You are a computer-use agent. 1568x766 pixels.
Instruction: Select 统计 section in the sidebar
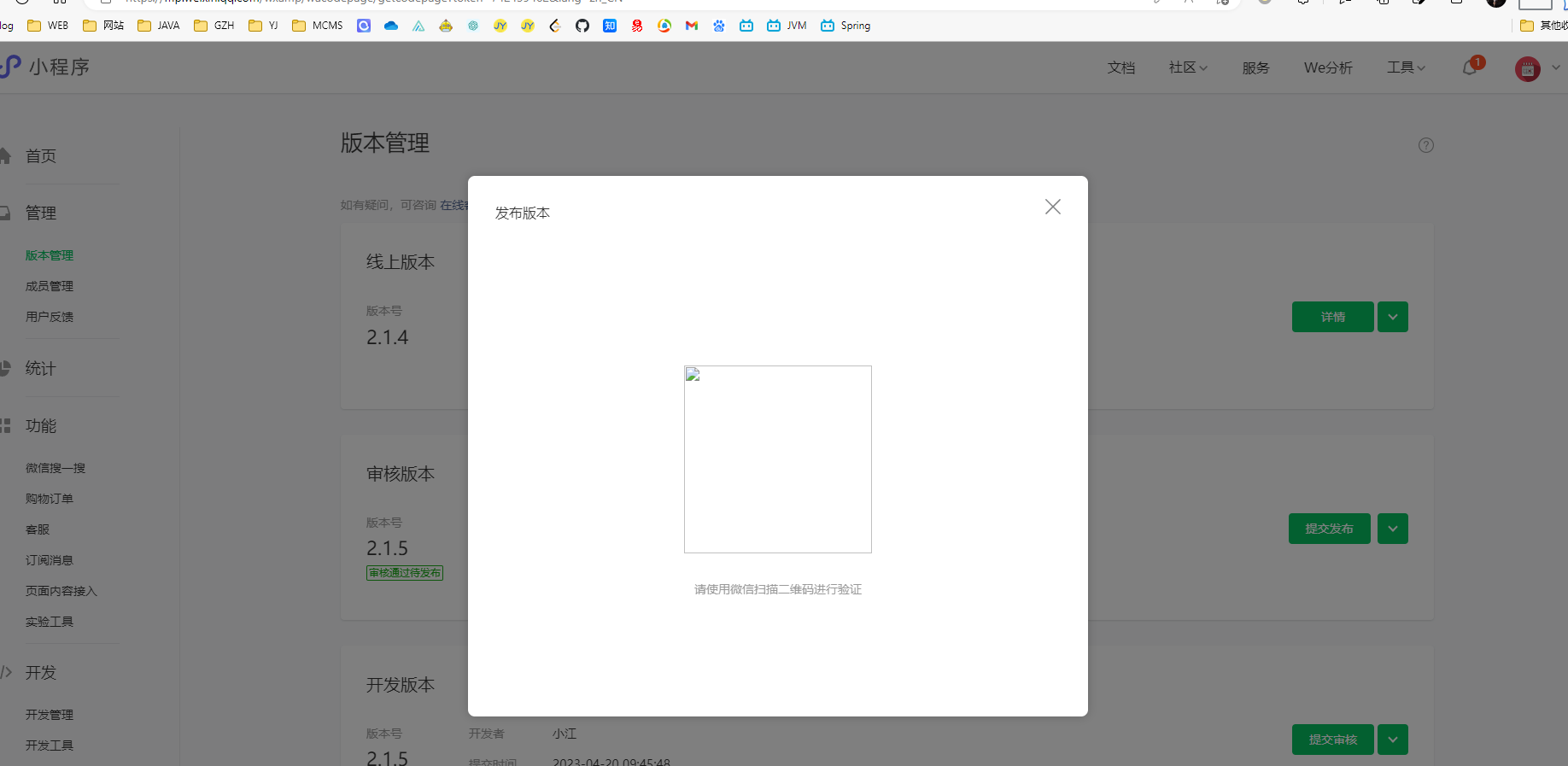tap(40, 368)
